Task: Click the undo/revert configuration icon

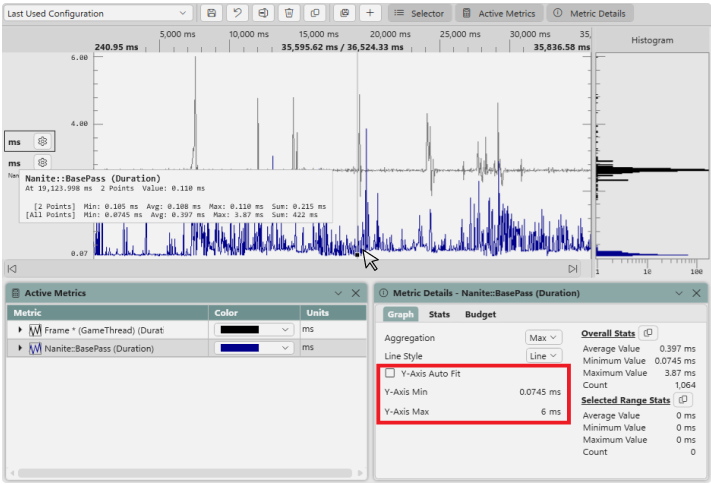Action: [x=237, y=13]
